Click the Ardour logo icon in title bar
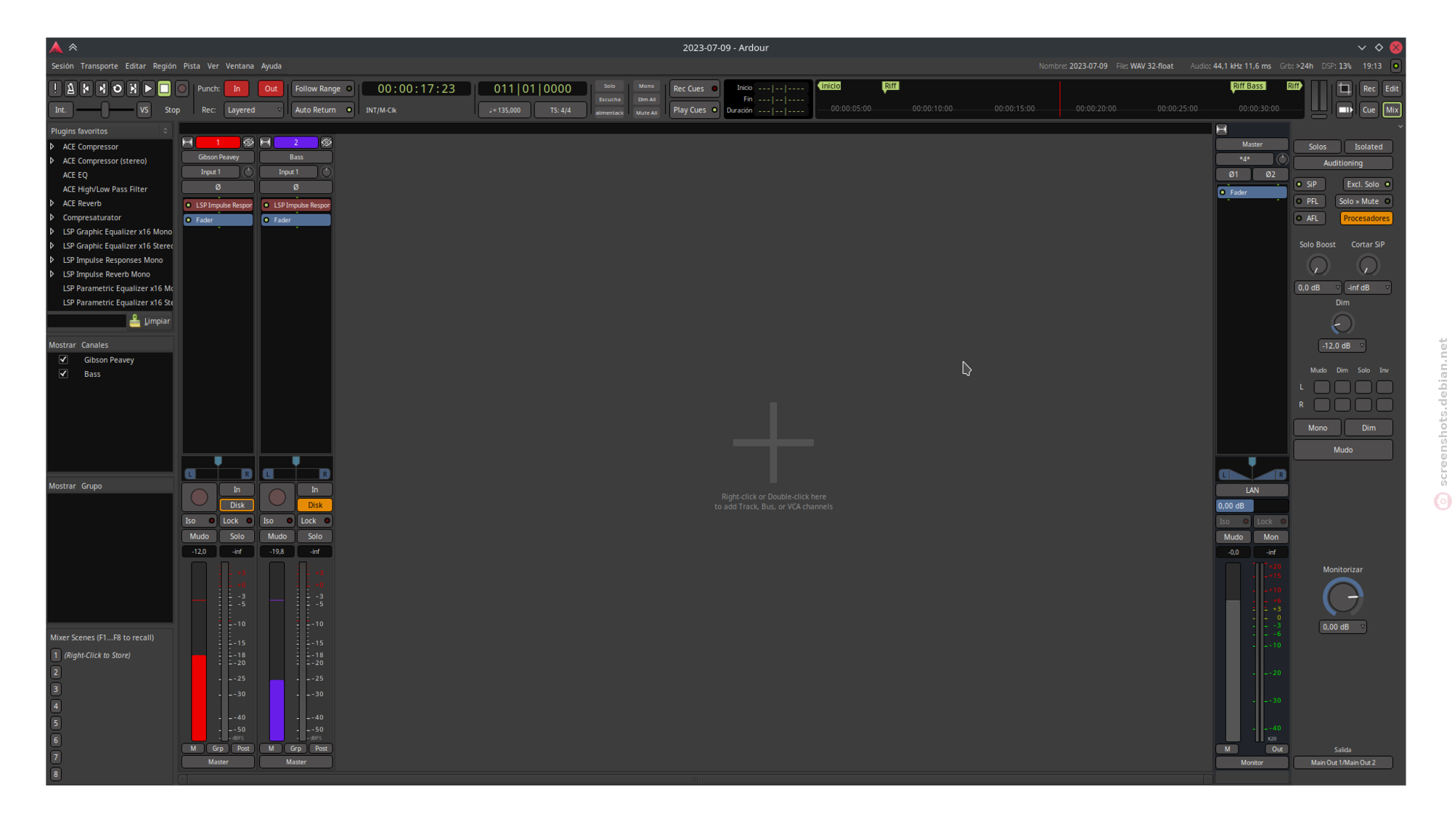Image resolution: width=1452 pixels, height=840 pixels. (x=56, y=47)
